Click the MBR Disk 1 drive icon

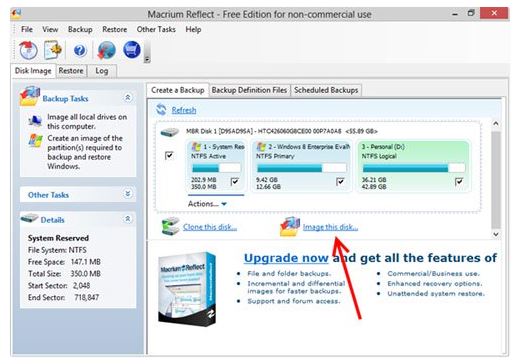pyautogui.click(x=170, y=132)
